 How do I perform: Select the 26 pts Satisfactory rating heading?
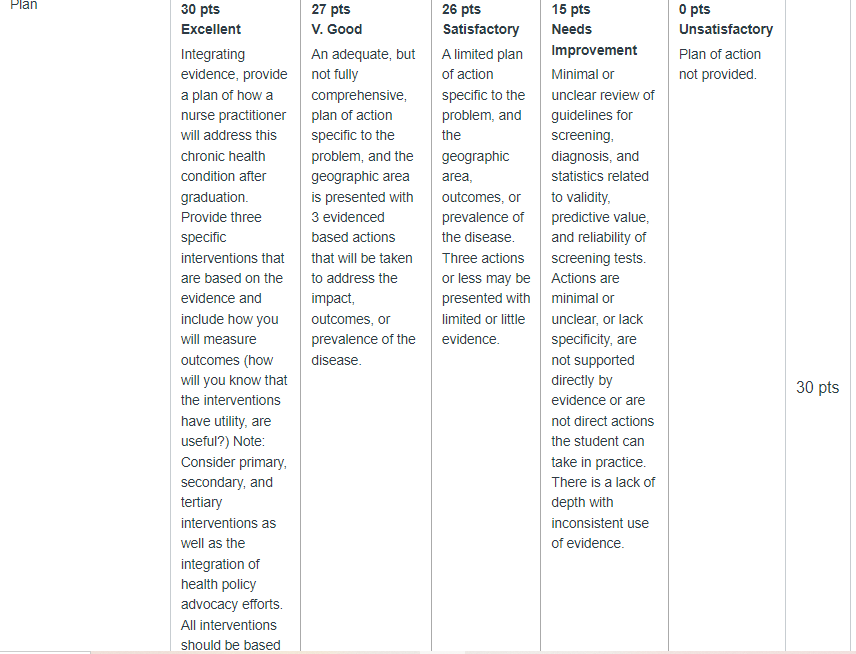480,19
